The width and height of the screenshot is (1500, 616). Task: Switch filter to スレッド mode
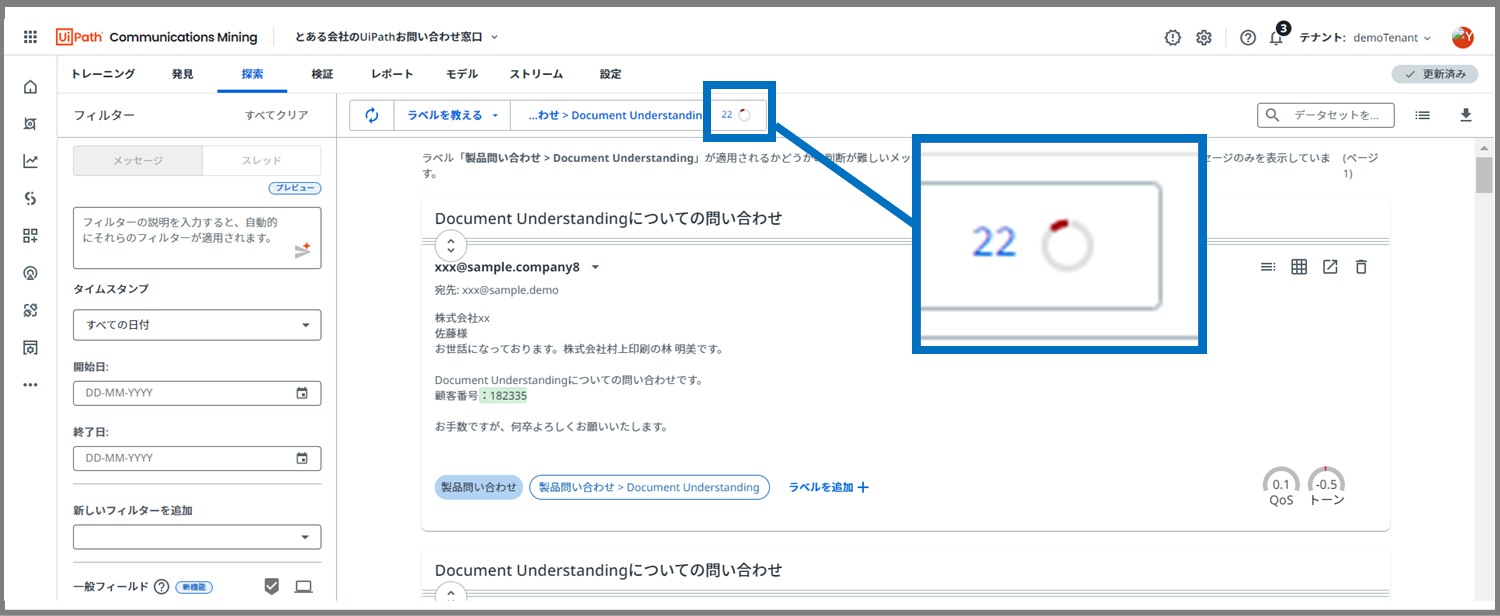coord(262,161)
